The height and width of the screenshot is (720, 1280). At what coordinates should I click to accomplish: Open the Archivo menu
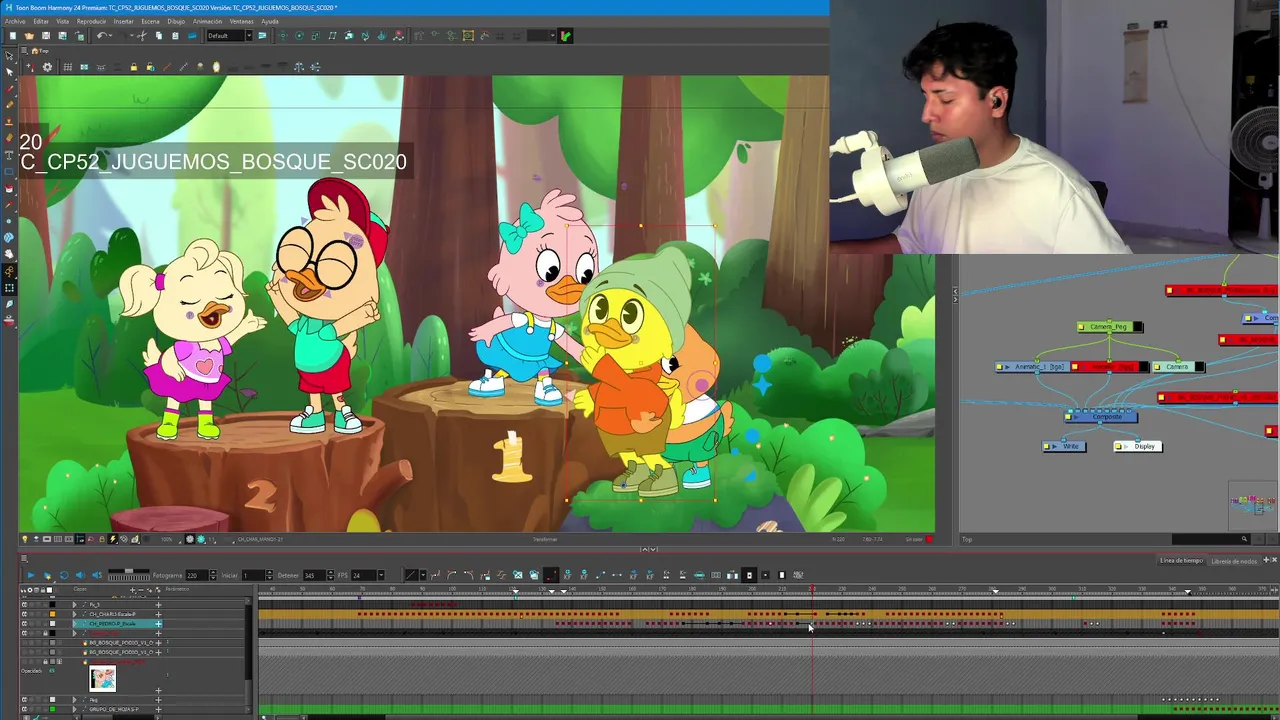click(x=15, y=21)
